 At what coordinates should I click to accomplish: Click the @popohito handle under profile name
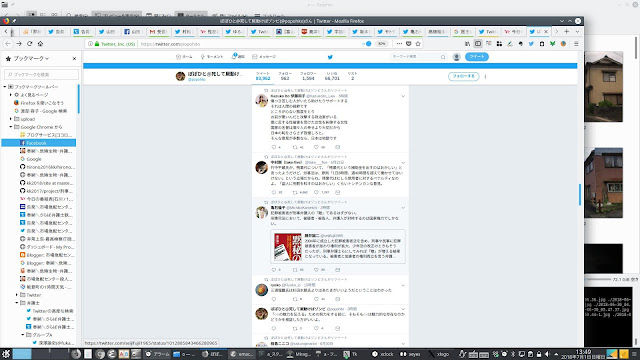pyautogui.click(x=196, y=80)
